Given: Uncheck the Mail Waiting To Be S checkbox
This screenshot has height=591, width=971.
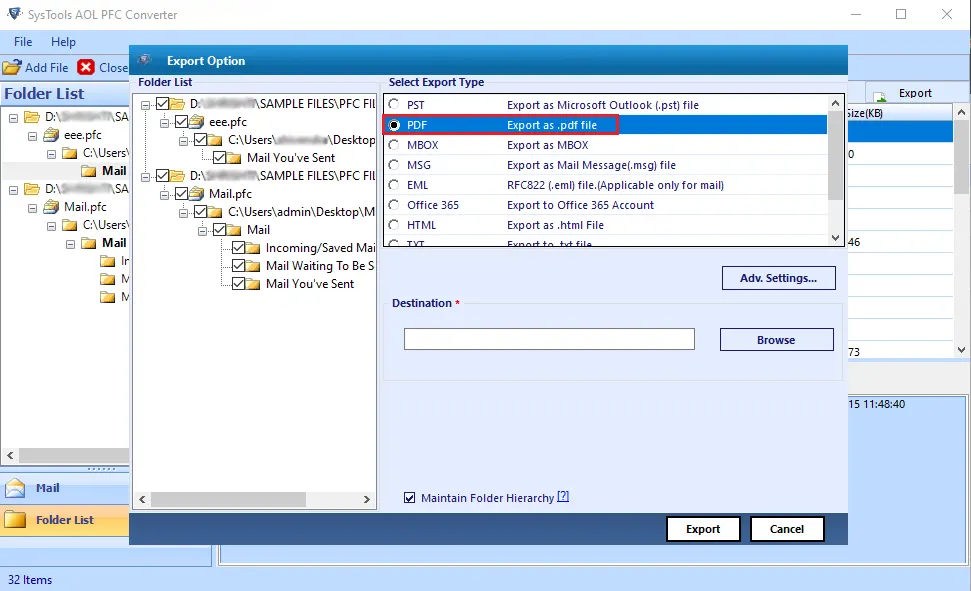Looking at the screenshot, I should 238,265.
